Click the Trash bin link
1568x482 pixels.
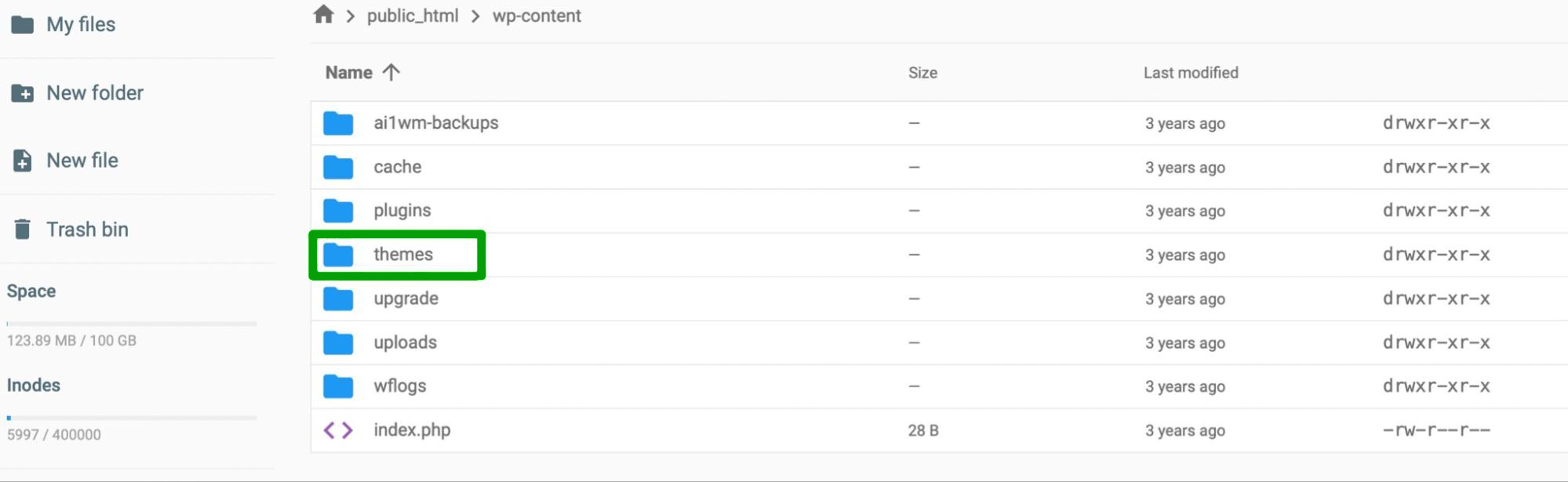(87, 228)
